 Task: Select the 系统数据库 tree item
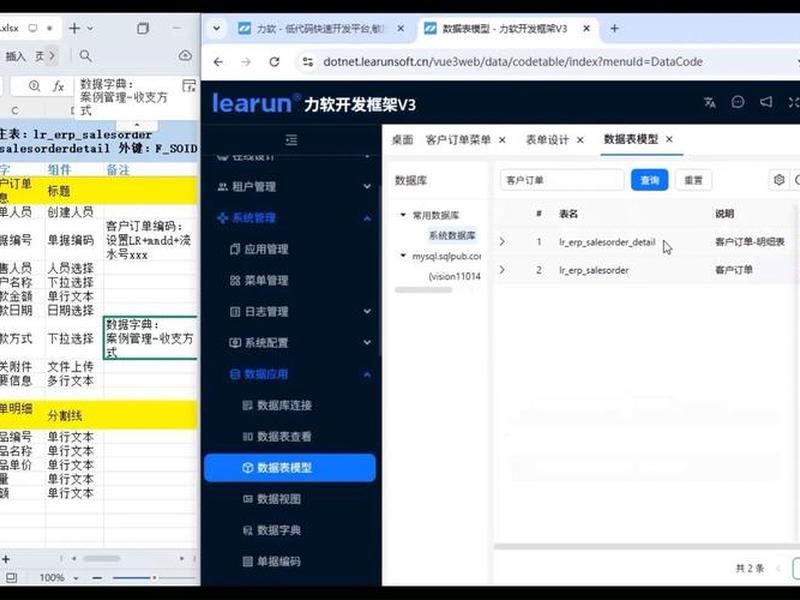[452, 235]
